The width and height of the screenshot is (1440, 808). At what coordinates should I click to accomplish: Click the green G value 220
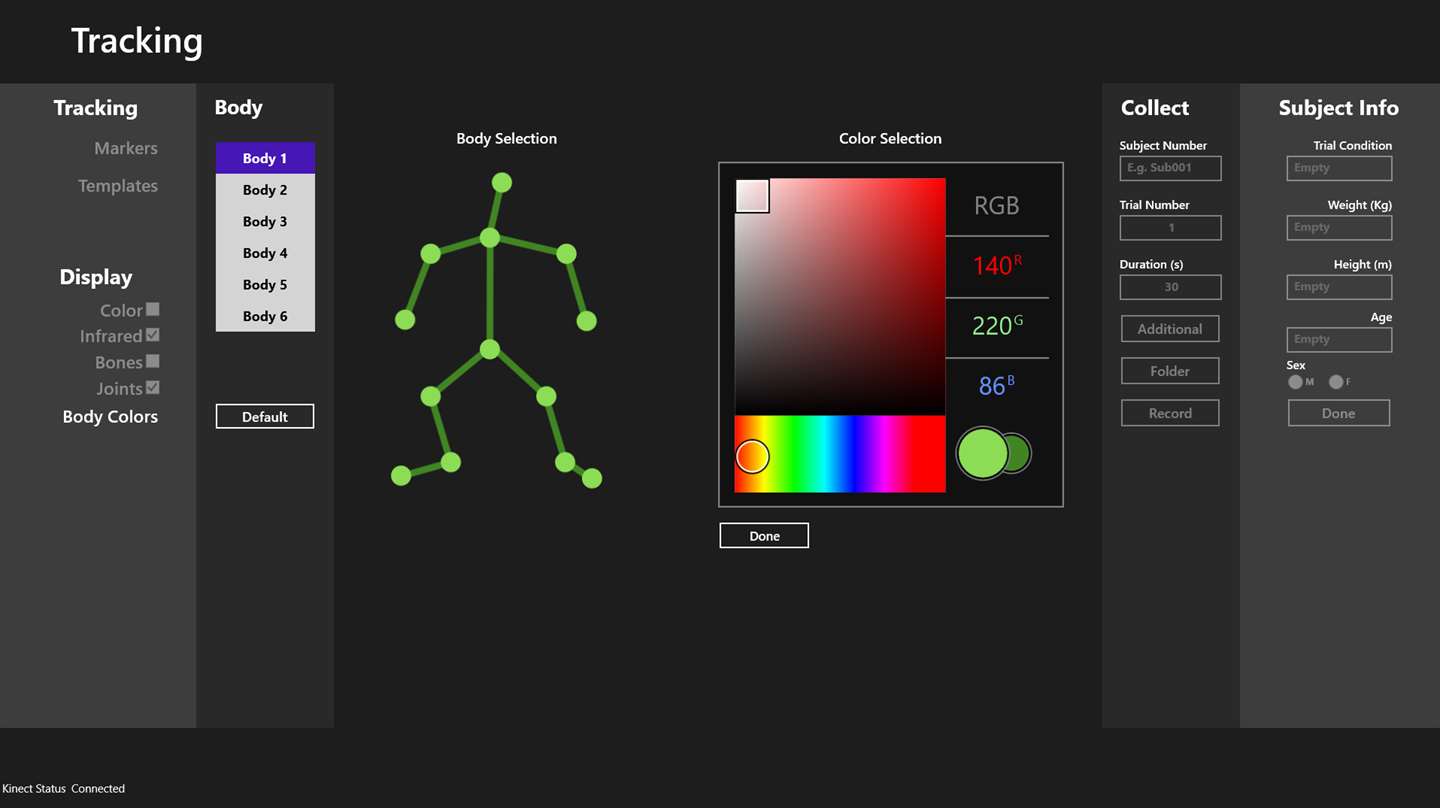997,326
